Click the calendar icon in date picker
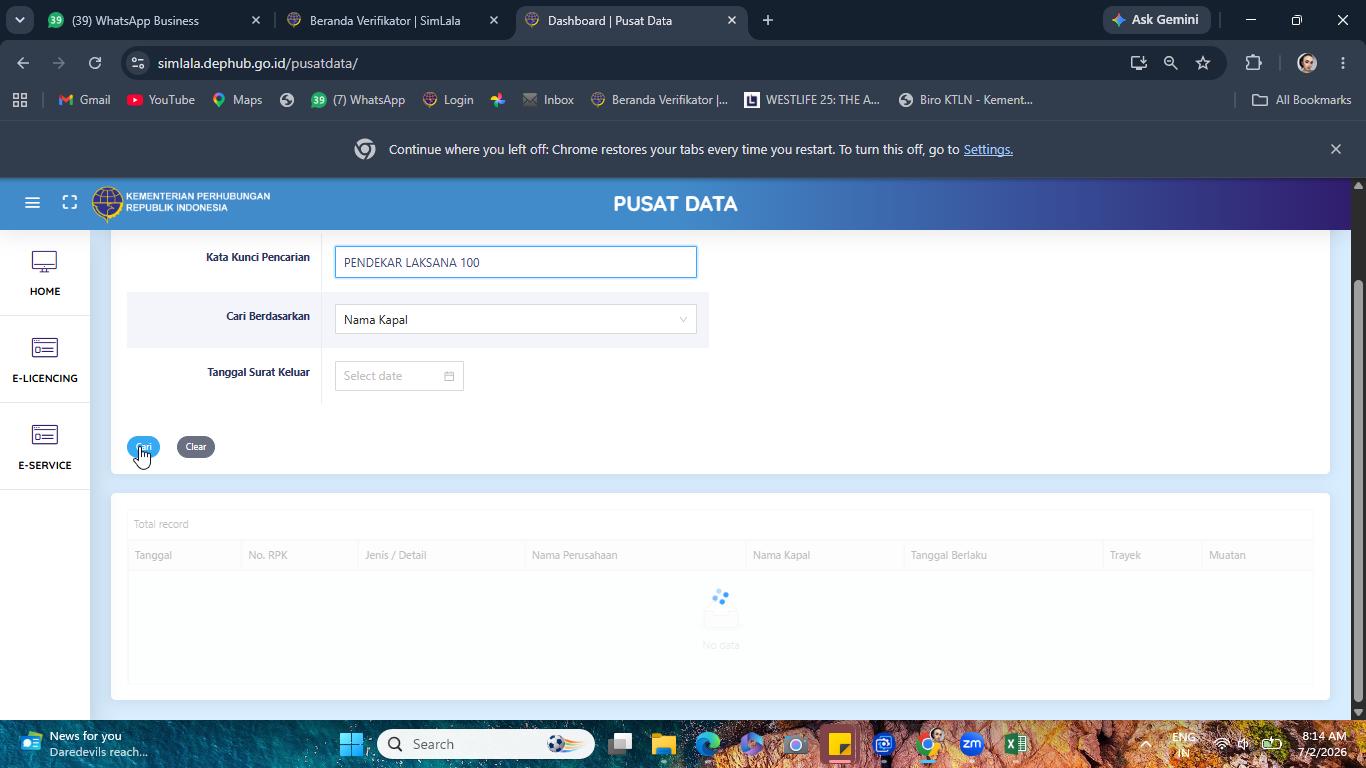This screenshot has width=1366, height=768. [x=449, y=376]
